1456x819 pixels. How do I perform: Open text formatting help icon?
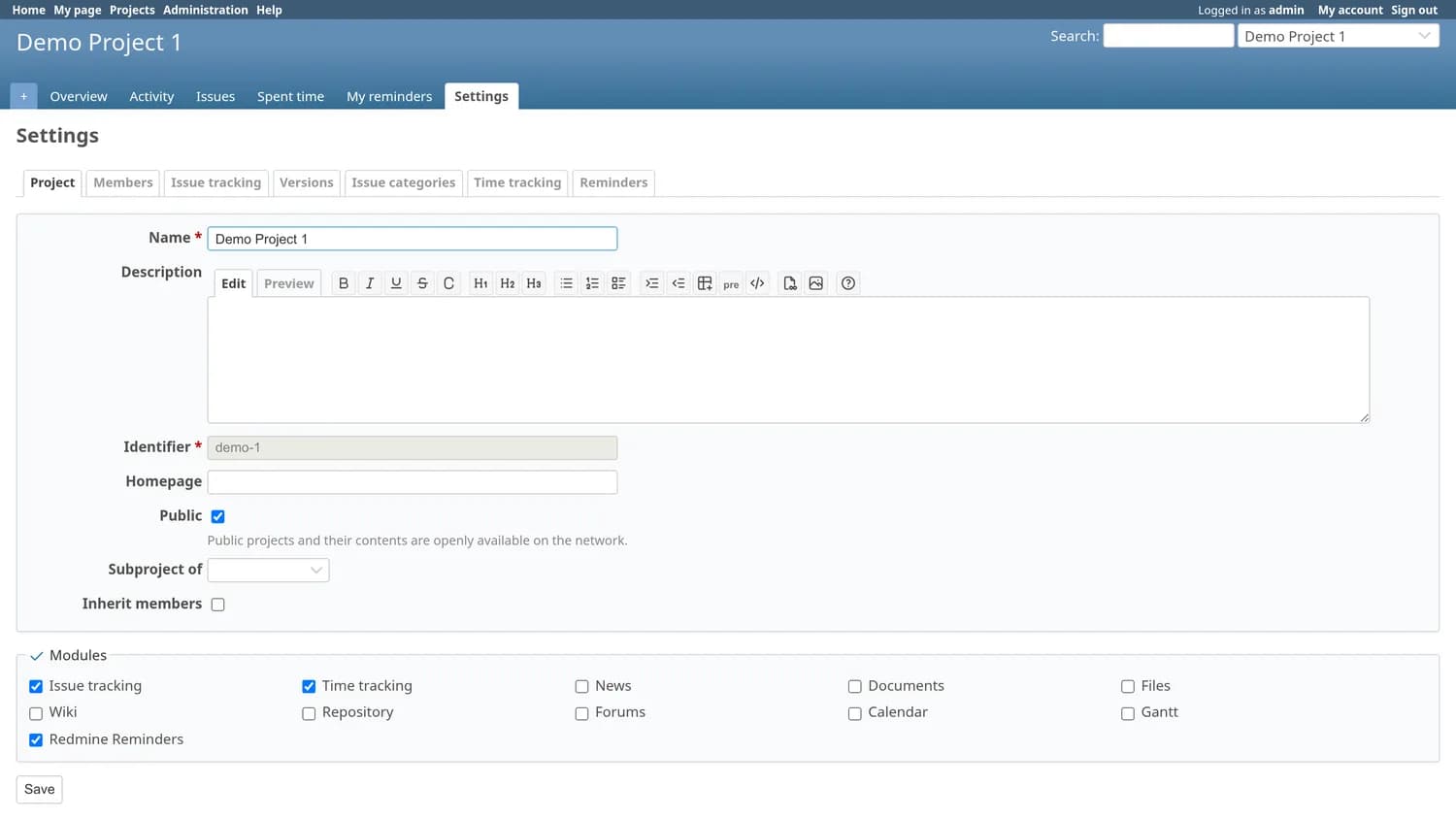(848, 283)
